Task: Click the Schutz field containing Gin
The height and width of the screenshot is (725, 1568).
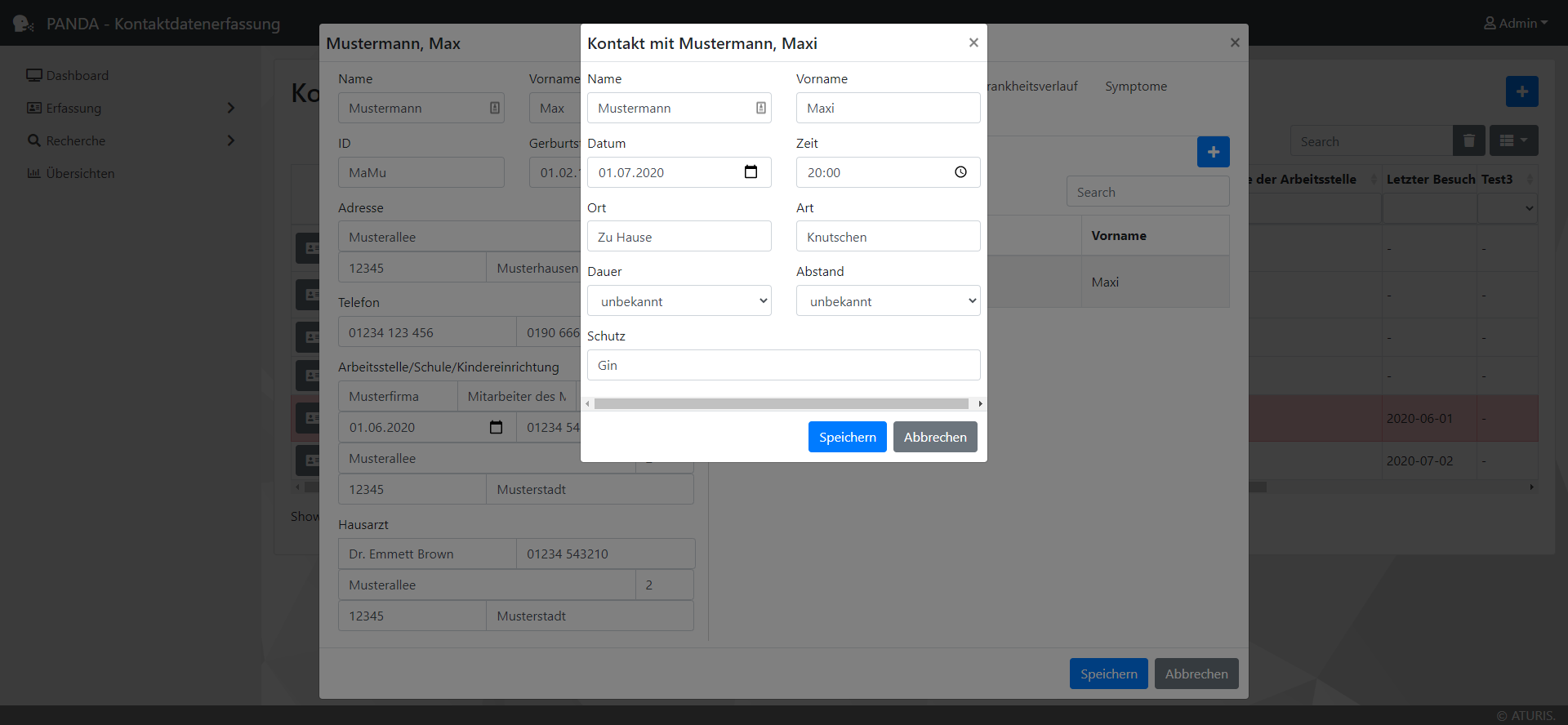Action: click(x=784, y=365)
